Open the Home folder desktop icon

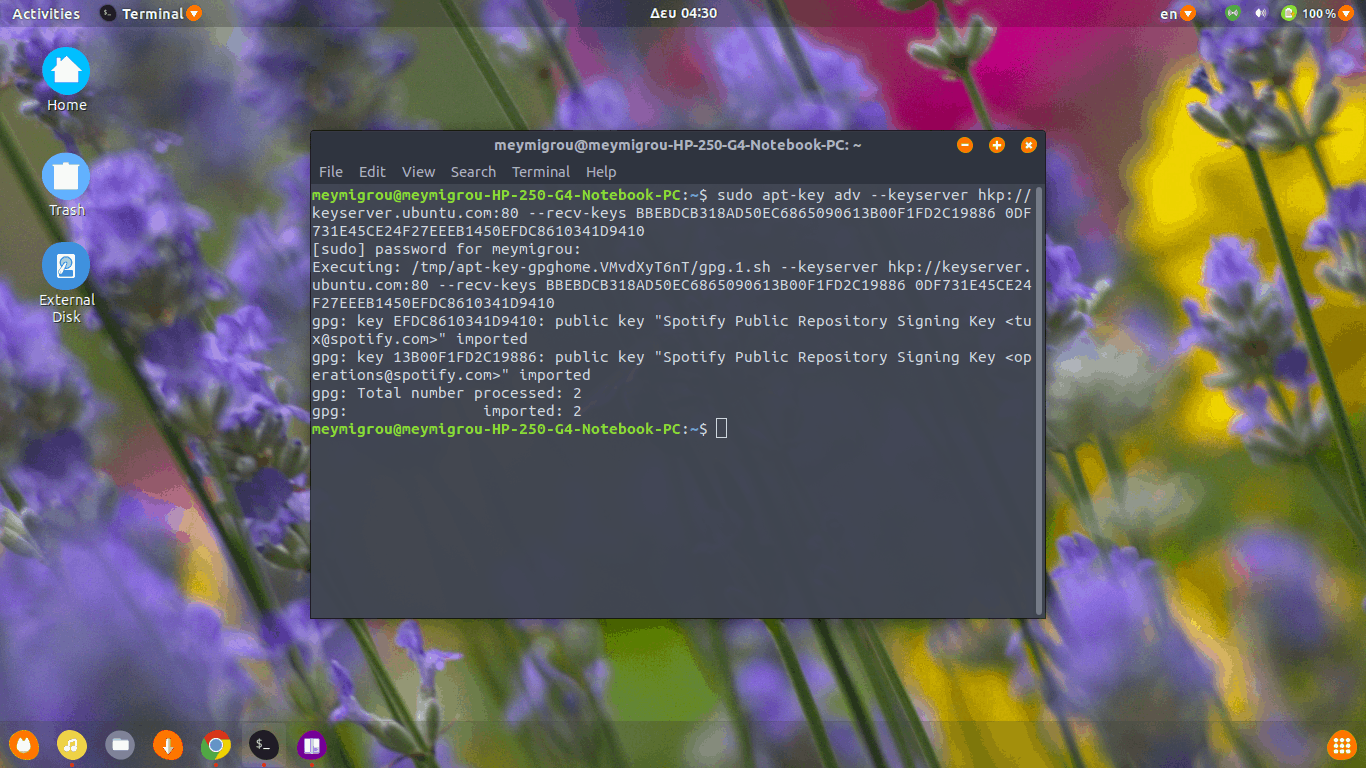coord(66,72)
